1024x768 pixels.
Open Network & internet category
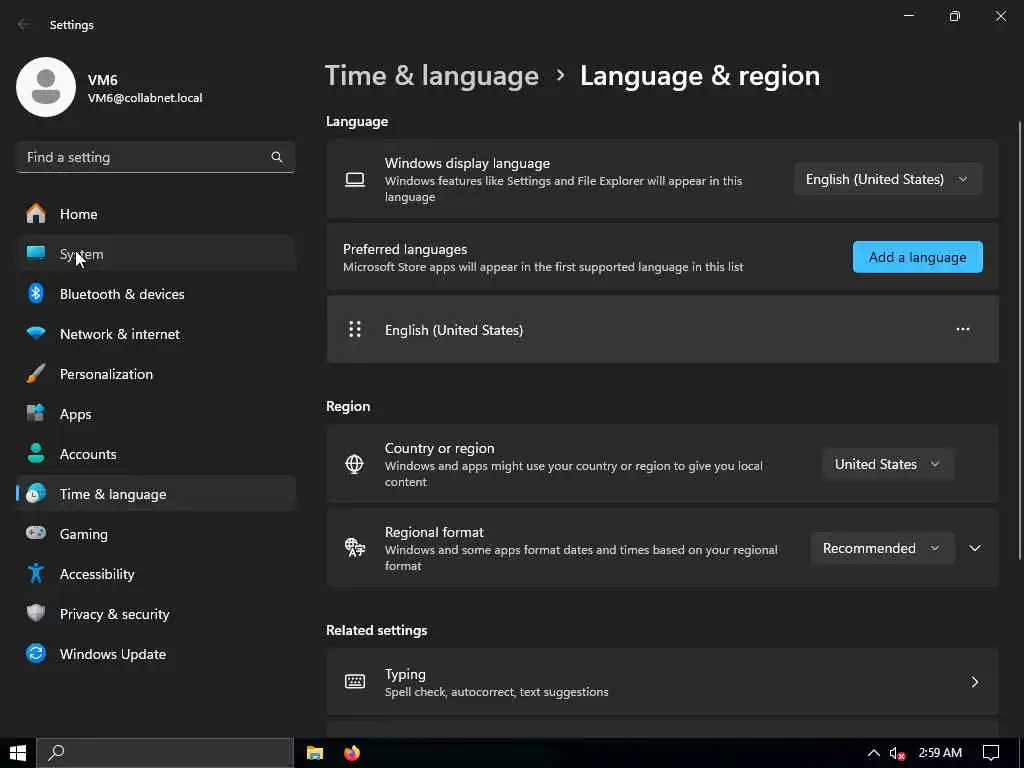[156, 334]
